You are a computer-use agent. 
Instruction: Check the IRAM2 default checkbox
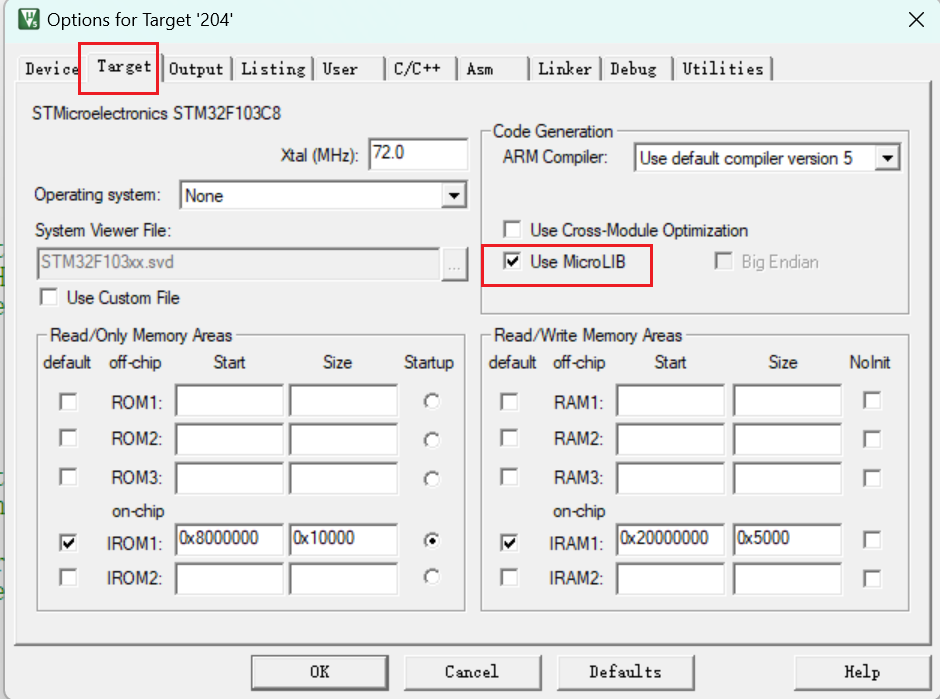click(x=509, y=578)
